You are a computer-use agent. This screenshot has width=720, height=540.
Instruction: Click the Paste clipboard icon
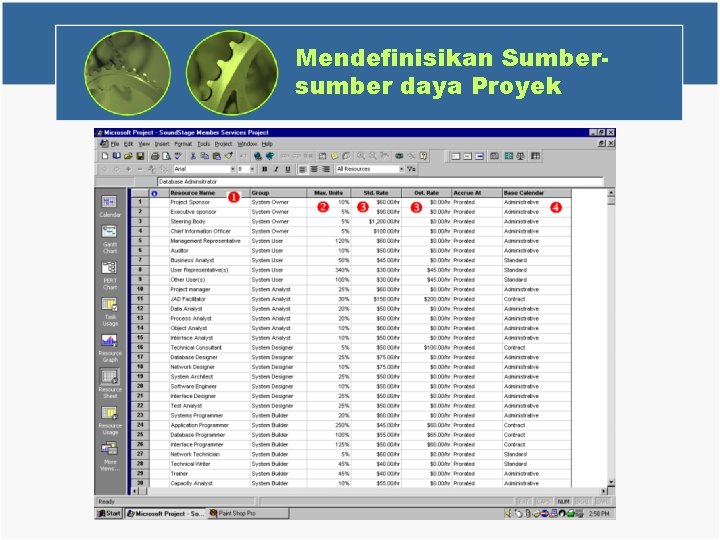(x=216, y=157)
